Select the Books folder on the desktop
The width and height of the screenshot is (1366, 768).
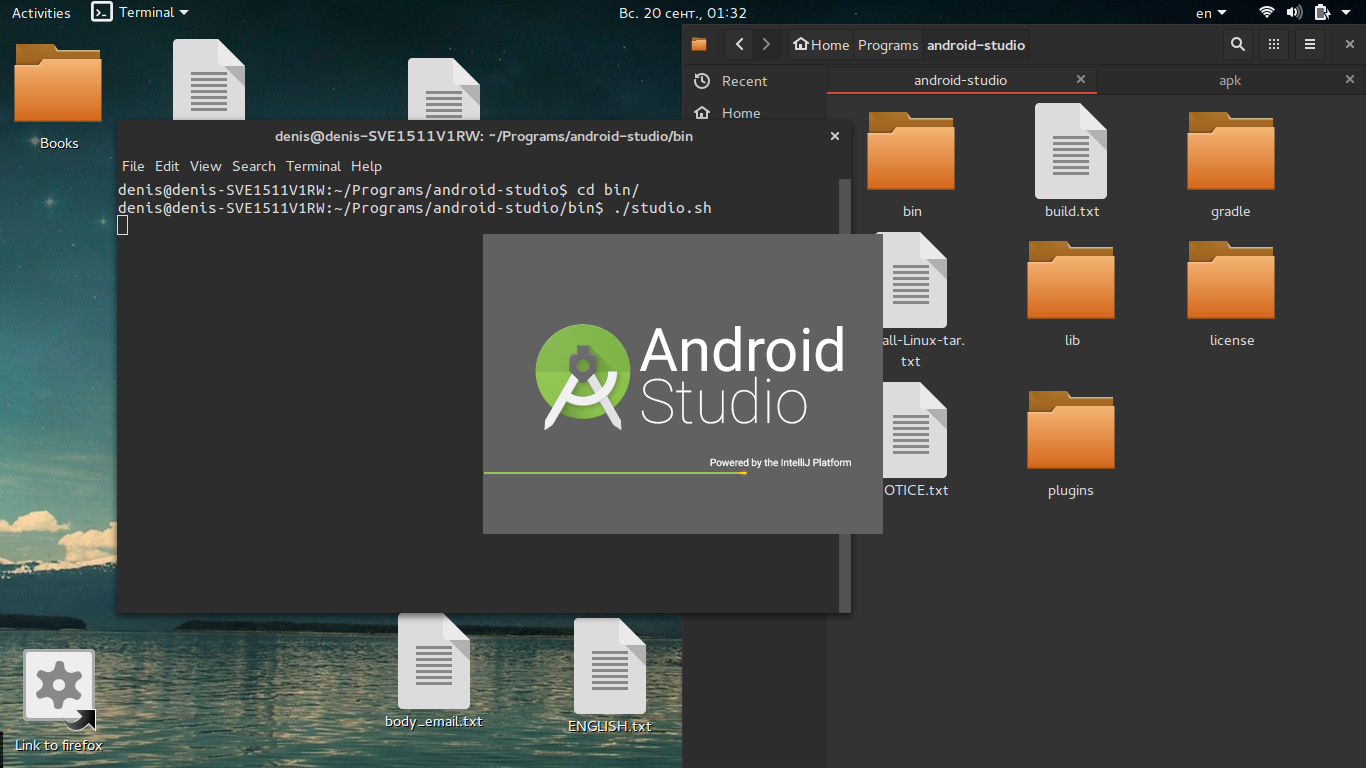59,97
